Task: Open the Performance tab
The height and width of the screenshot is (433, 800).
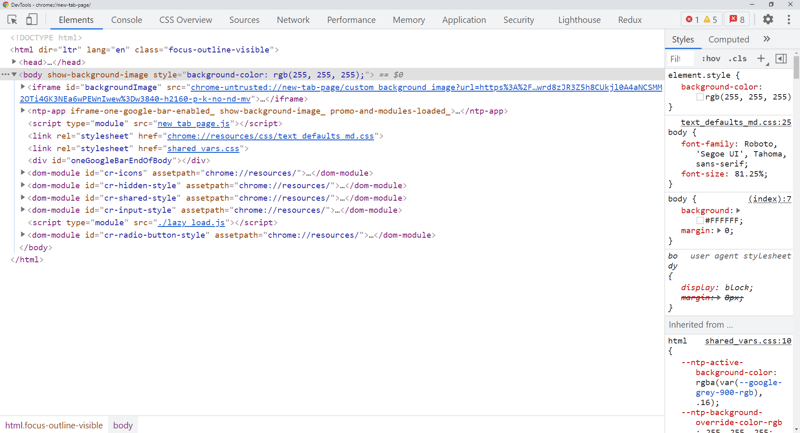Action: [351, 20]
